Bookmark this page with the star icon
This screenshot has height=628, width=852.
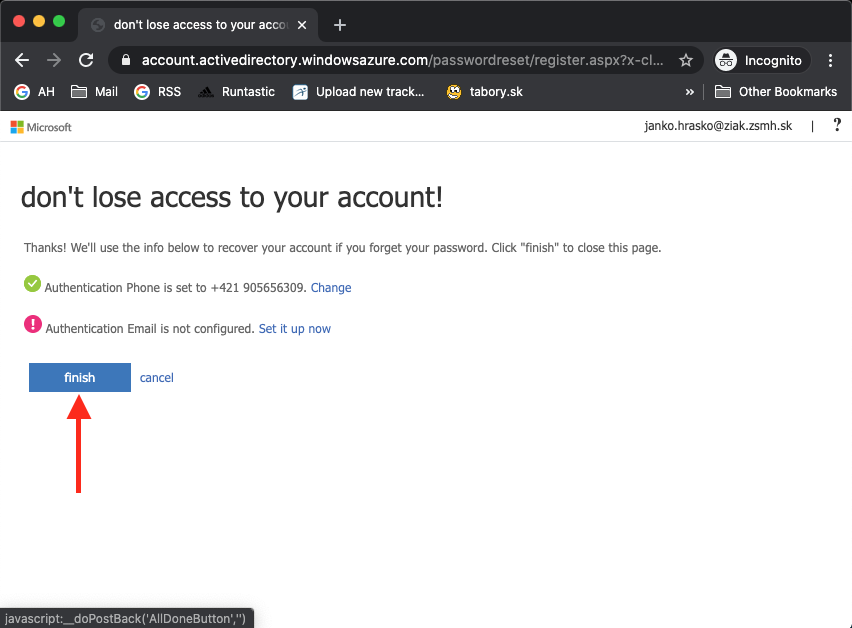pos(686,60)
